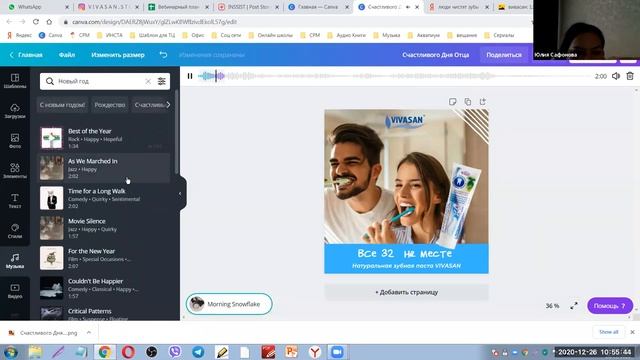Open the Photos sidebar panel
640x360 pixels.
(x=15, y=141)
